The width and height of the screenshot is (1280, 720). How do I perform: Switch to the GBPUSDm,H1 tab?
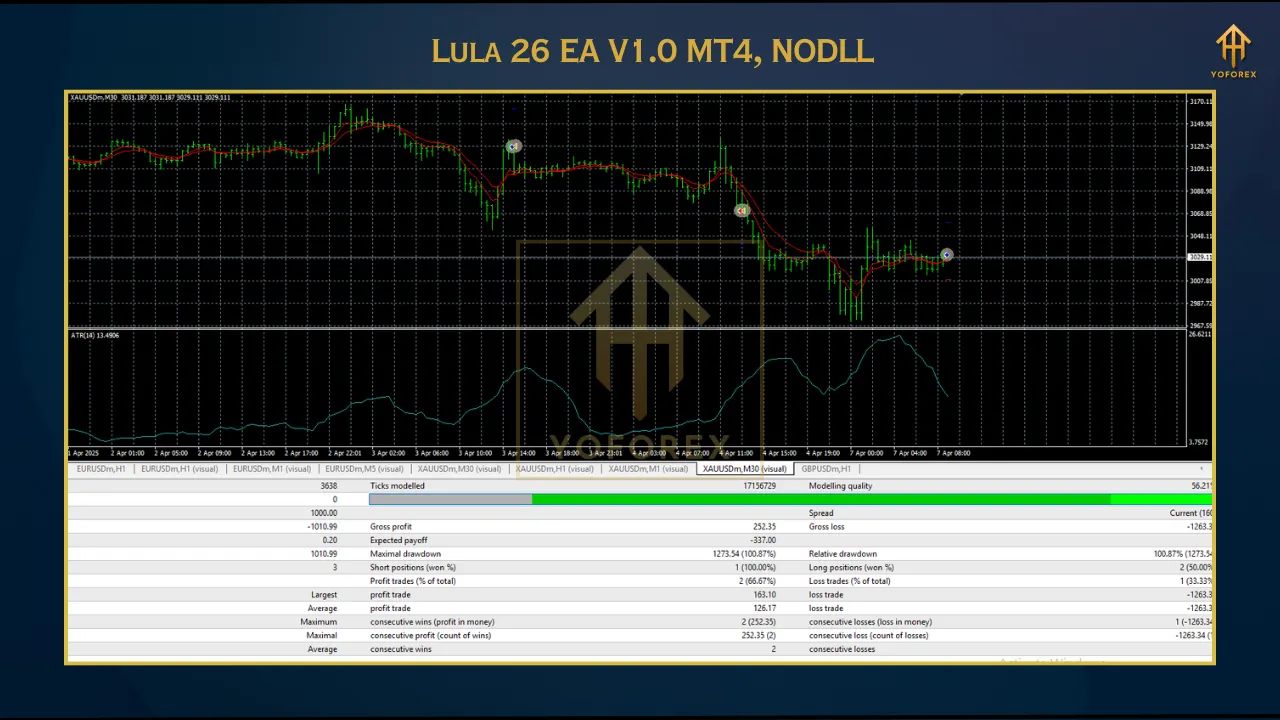(826, 468)
